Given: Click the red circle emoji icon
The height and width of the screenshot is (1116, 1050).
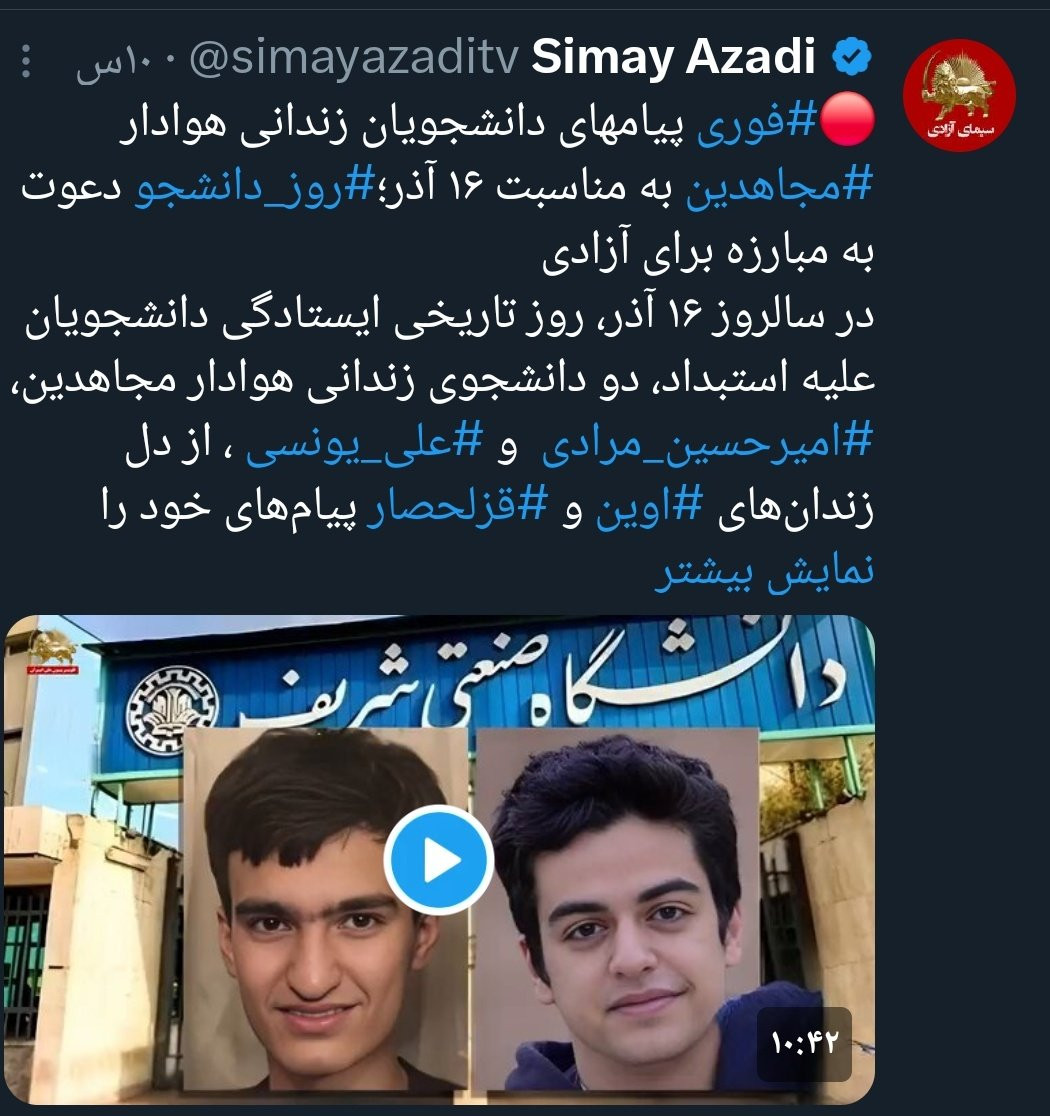Looking at the screenshot, I should (x=847, y=120).
